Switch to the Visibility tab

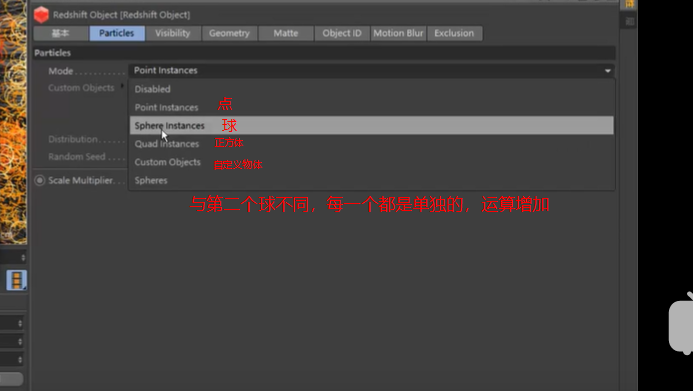click(x=173, y=33)
